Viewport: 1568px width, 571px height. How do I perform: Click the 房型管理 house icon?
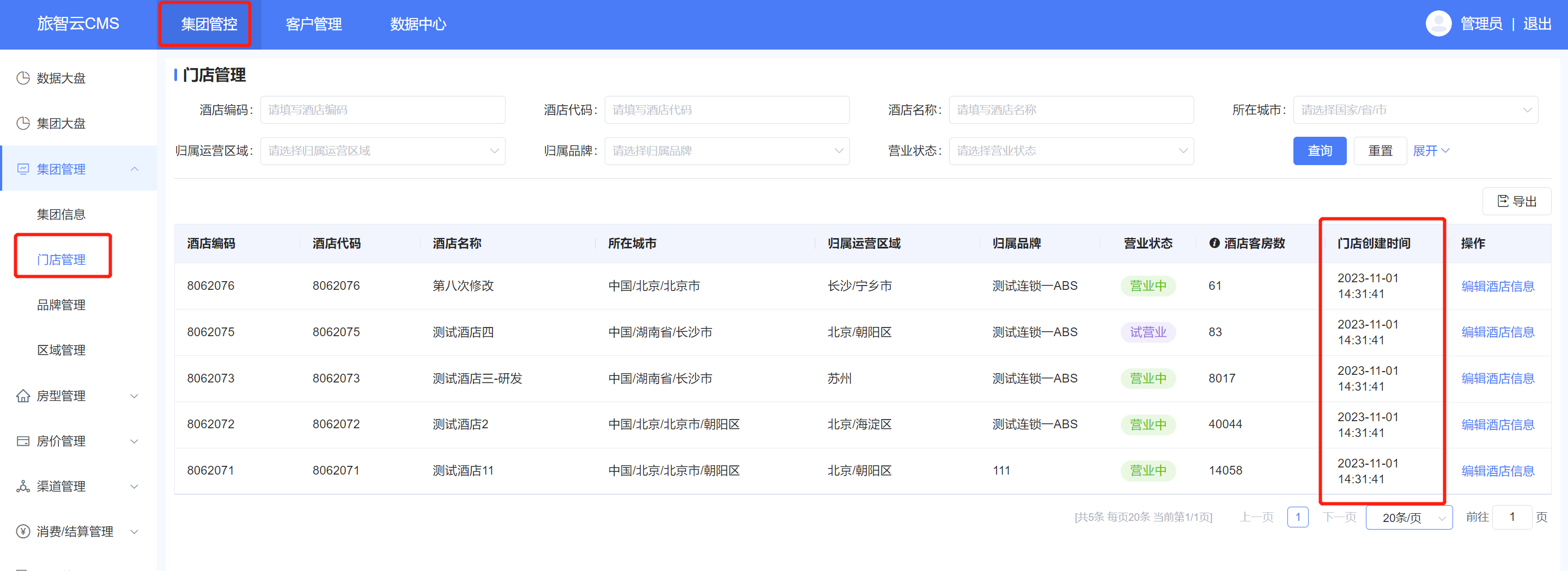[23, 396]
